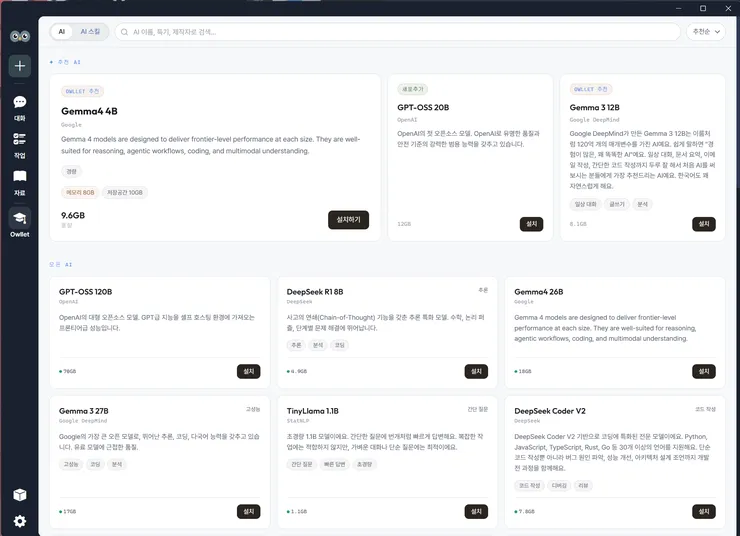The height and width of the screenshot is (536, 740).
Task: Click the GPT-OSS 120B title
Action: tap(85, 292)
